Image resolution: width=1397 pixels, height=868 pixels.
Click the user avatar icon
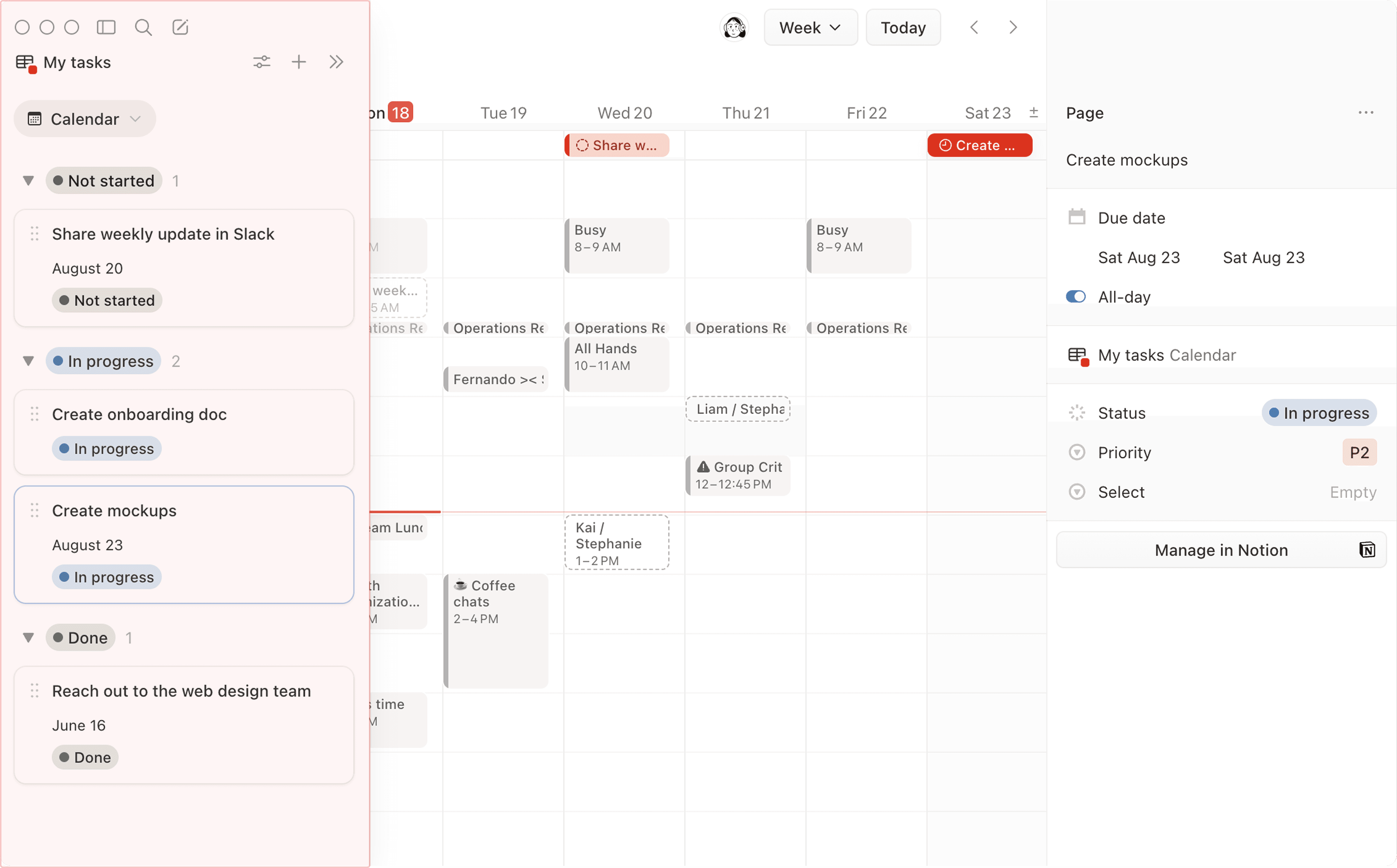734,28
